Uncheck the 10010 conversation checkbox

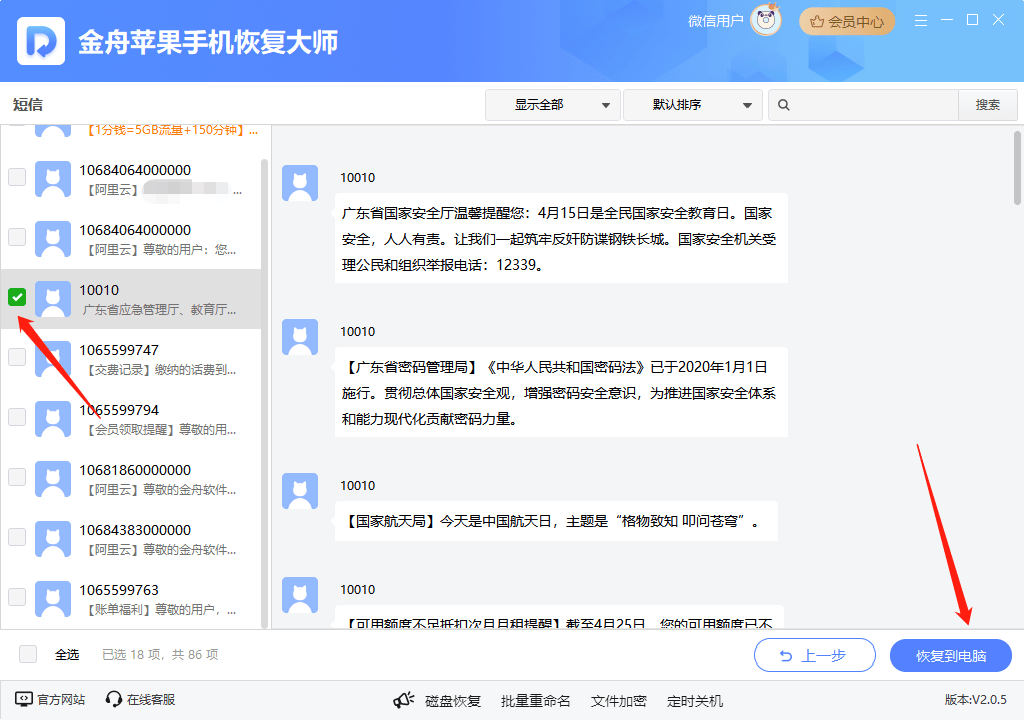pyautogui.click(x=17, y=297)
